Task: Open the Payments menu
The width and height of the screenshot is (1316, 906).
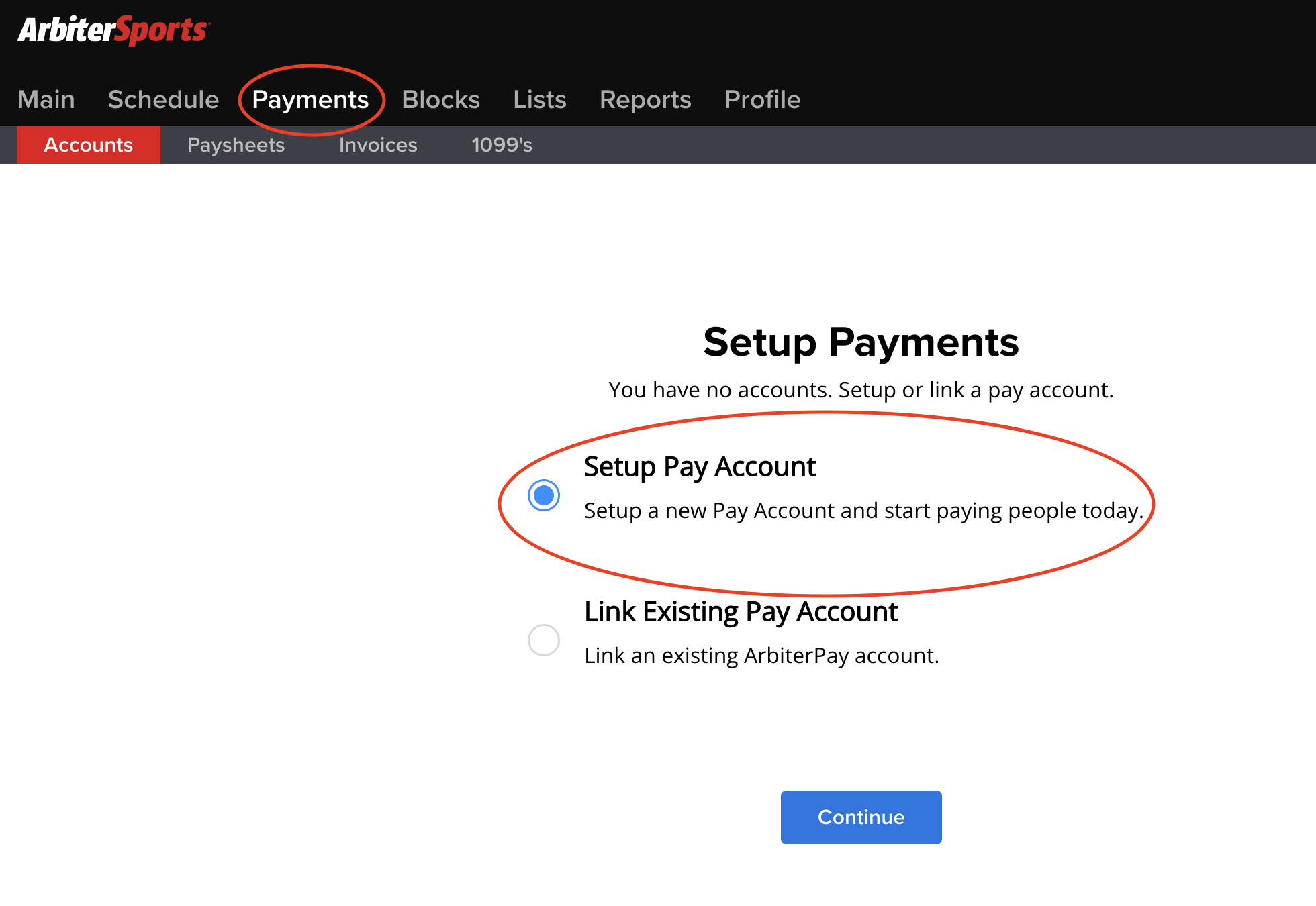Action: tap(310, 99)
